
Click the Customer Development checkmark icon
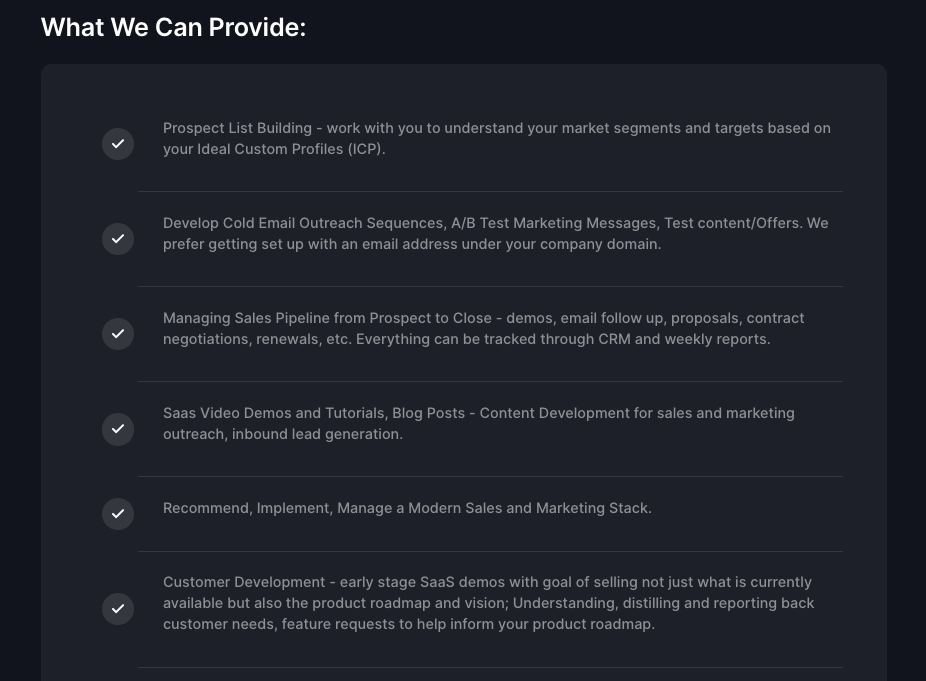(x=118, y=609)
